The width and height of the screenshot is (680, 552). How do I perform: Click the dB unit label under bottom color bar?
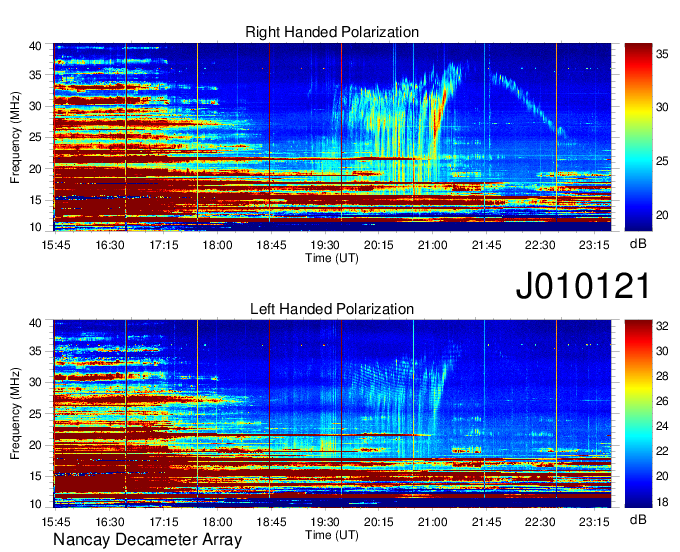tap(638, 519)
